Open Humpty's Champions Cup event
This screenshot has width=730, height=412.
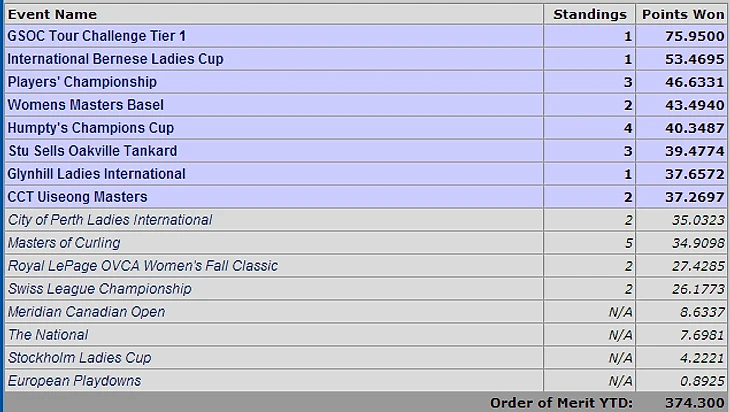point(91,128)
